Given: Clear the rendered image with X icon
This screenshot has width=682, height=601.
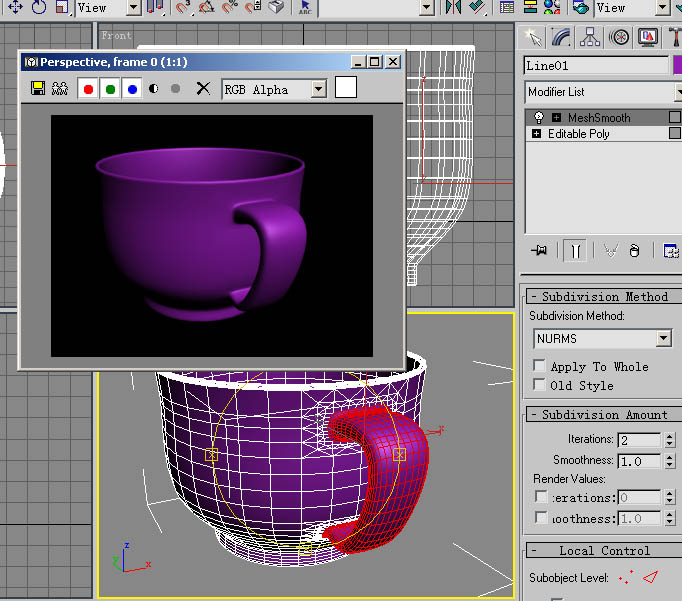Looking at the screenshot, I should tap(203, 89).
